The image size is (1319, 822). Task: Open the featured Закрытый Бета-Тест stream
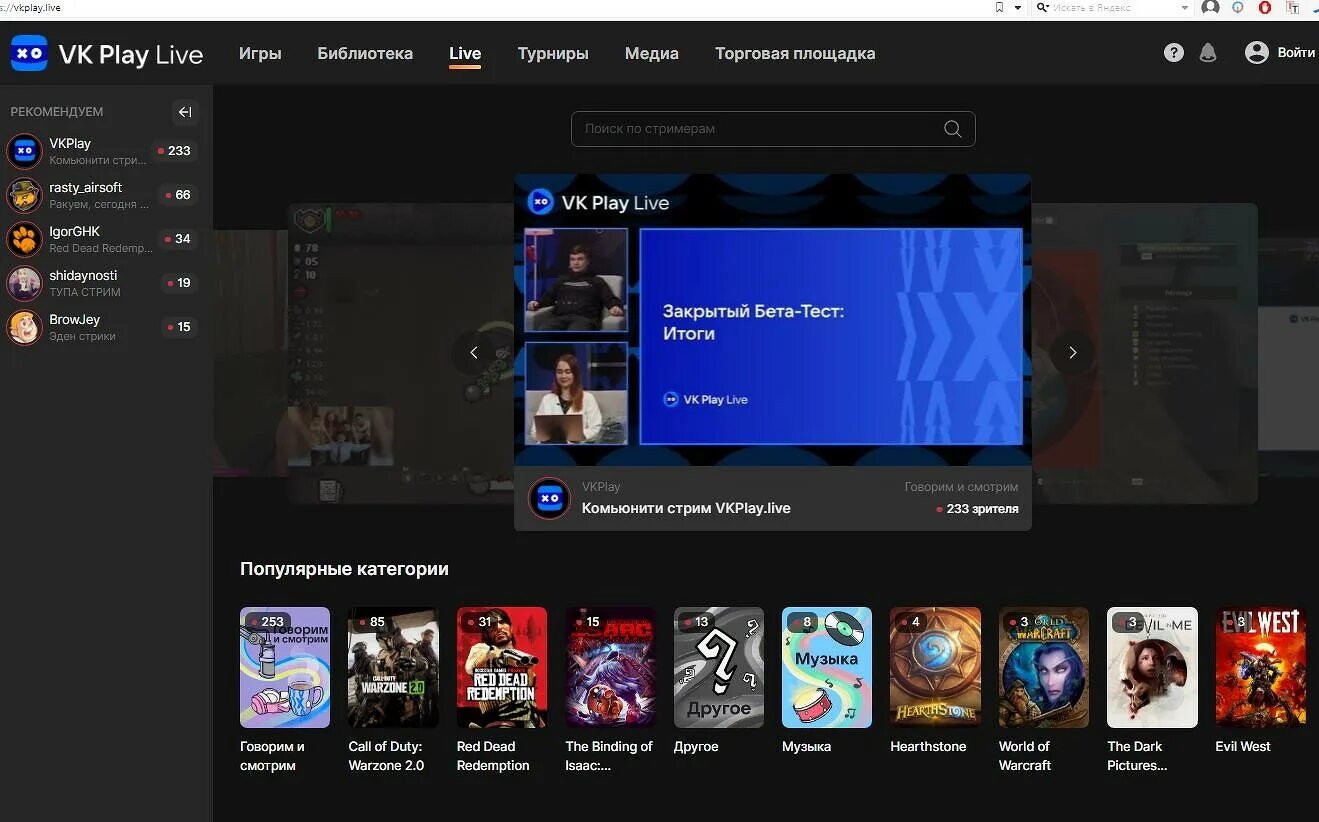[x=773, y=320]
